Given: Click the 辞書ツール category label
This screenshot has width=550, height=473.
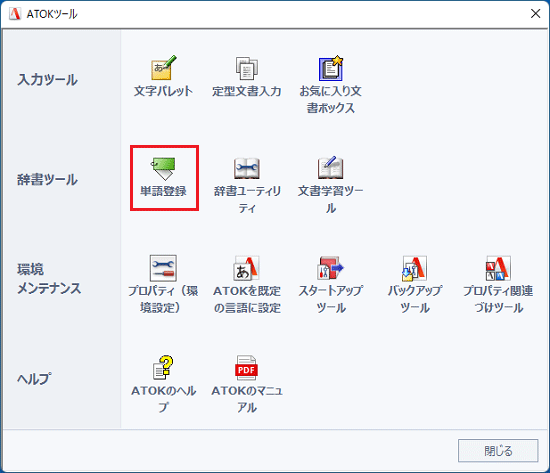Looking at the screenshot, I should (x=47, y=180).
